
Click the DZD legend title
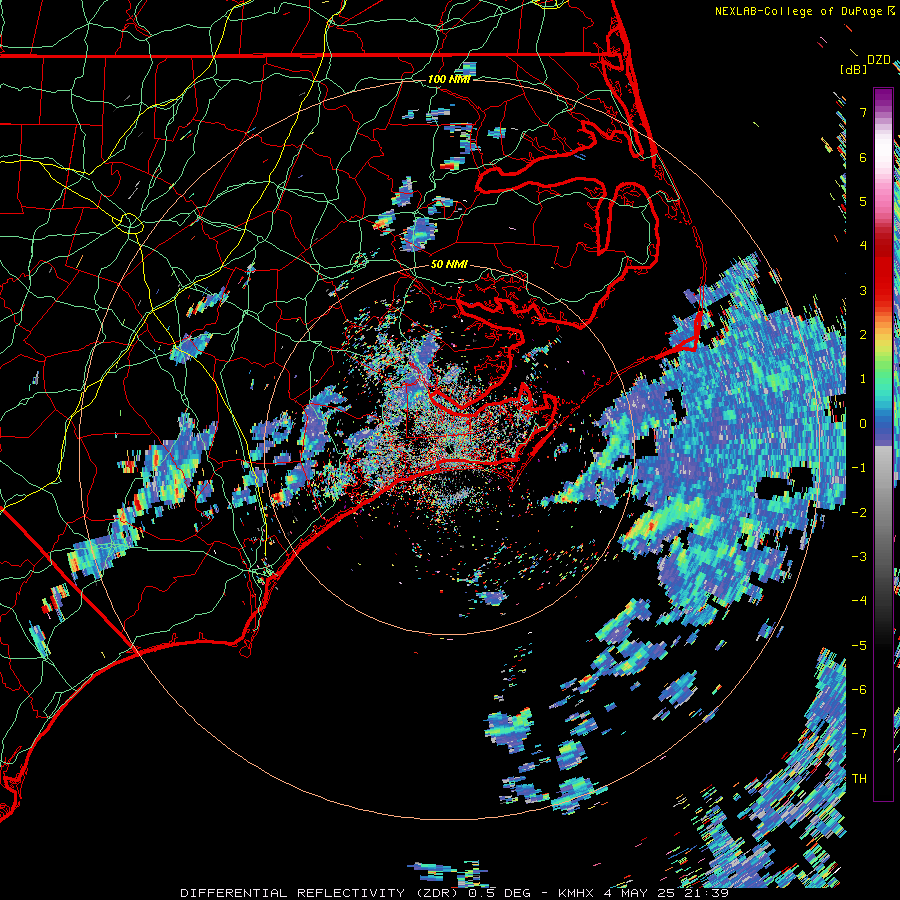click(879, 60)
